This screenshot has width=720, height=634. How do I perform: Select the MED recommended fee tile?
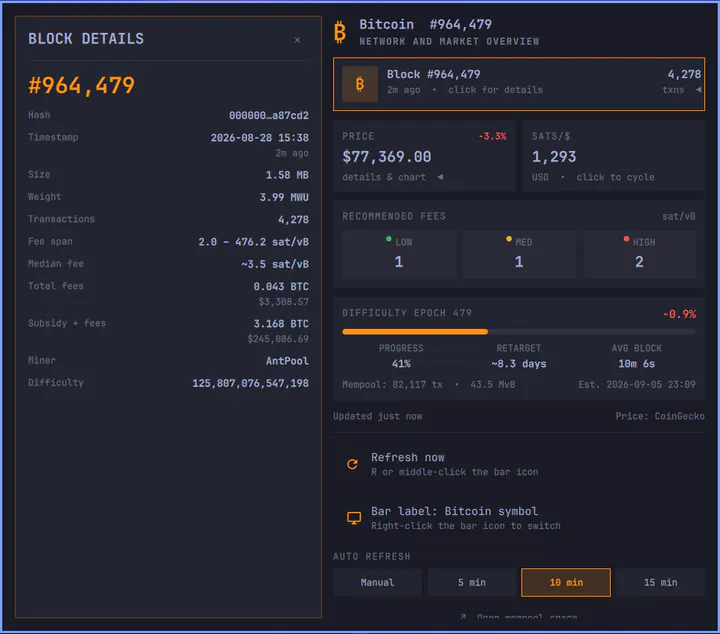(x=519, y=254)
